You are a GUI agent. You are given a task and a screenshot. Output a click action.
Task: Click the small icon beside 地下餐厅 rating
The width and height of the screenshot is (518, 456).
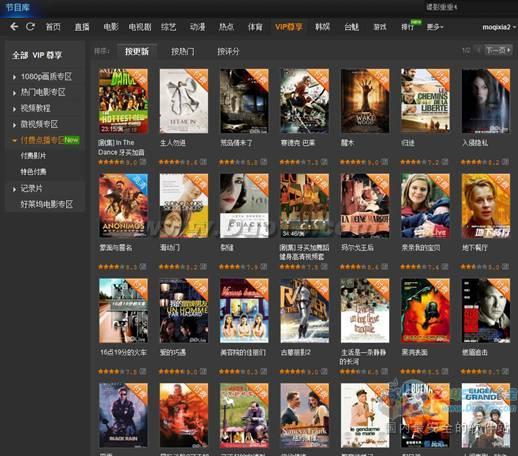(505, 267)
